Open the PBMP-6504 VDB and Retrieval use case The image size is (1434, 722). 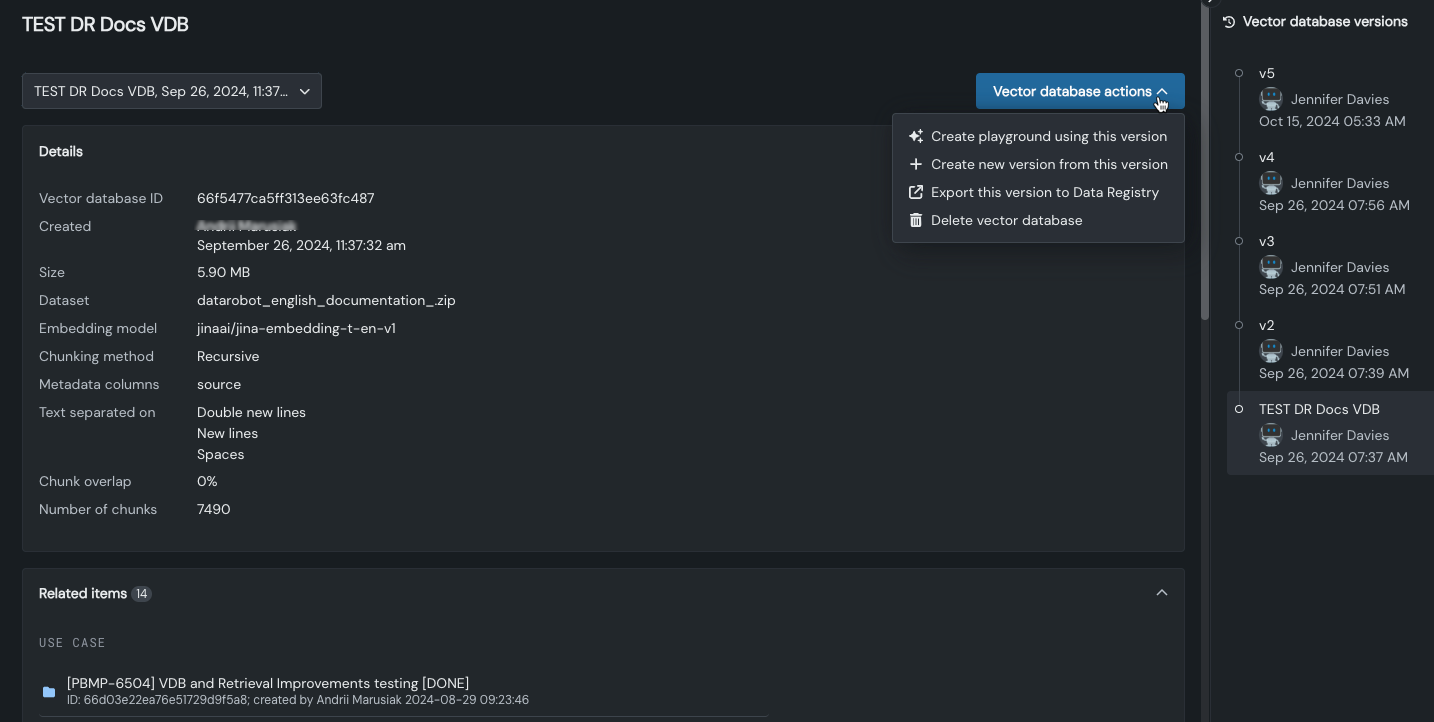pyautogui.click(x=268, y=683)
